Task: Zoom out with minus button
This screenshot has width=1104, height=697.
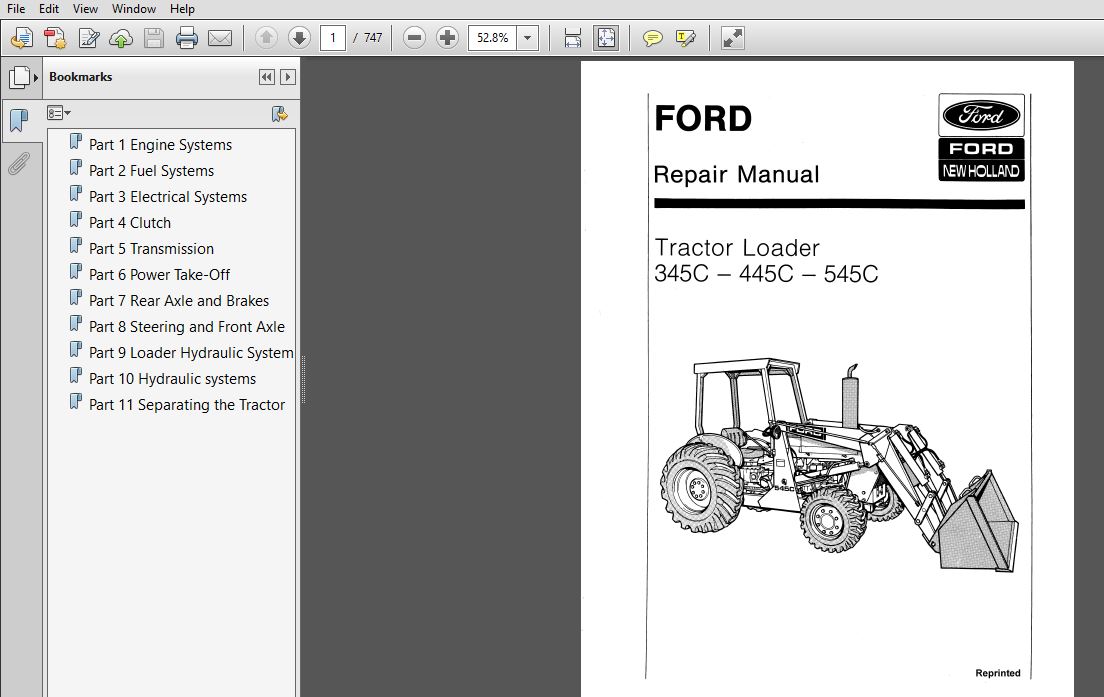Action: tap(415, 38)
